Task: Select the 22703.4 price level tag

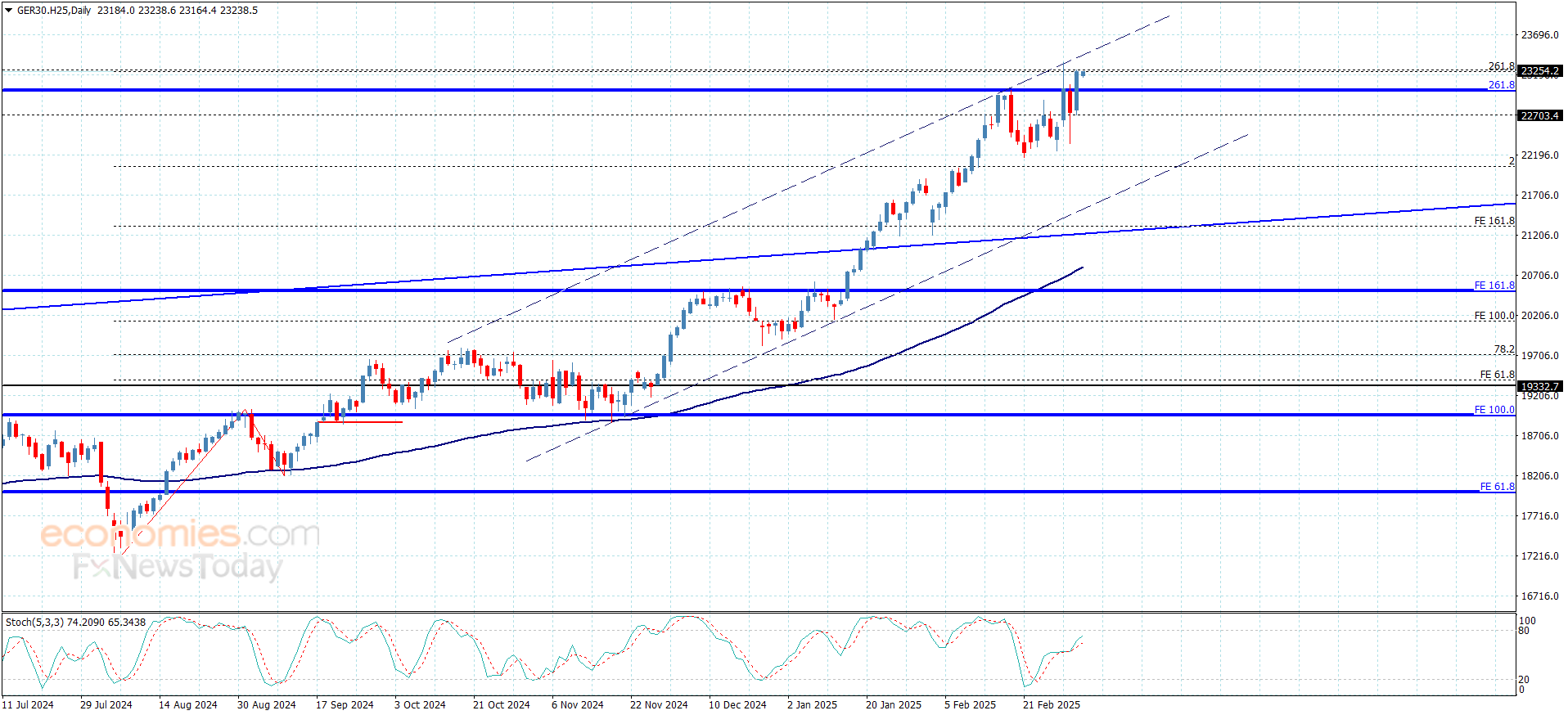Action: pyautogui.click(x=1540, y=115)
